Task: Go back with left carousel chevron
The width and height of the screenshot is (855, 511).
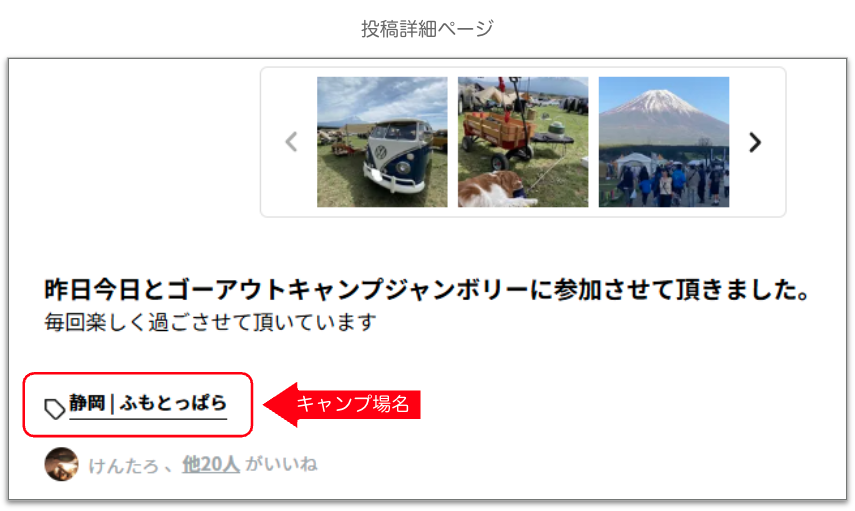Action: pos(291,142)
